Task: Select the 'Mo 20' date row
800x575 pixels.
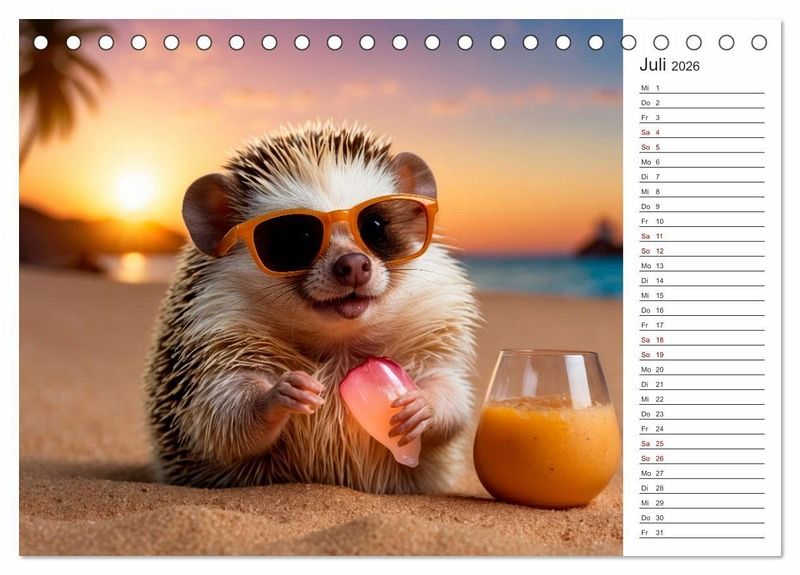Action: click(702, 369)
